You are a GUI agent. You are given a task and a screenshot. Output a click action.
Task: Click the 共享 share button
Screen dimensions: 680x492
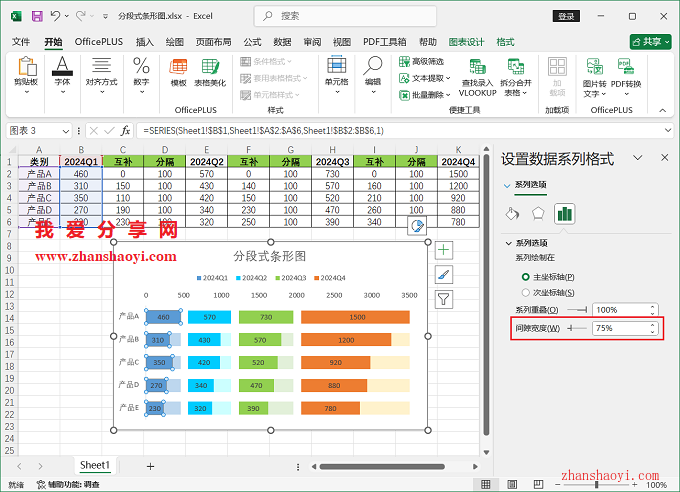[x=650, y=41]
